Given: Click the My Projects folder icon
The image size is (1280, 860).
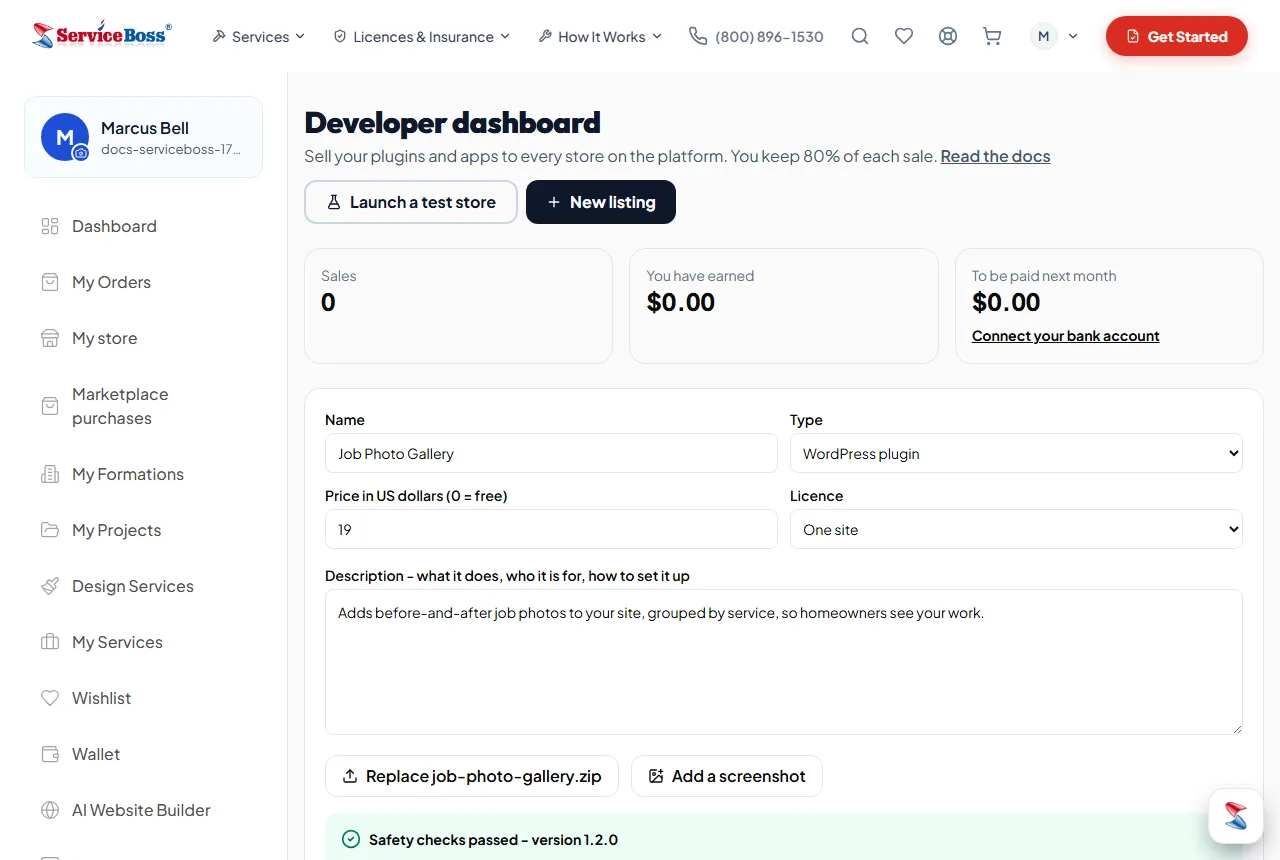Looking at the screenshot, I should (50, 530).
